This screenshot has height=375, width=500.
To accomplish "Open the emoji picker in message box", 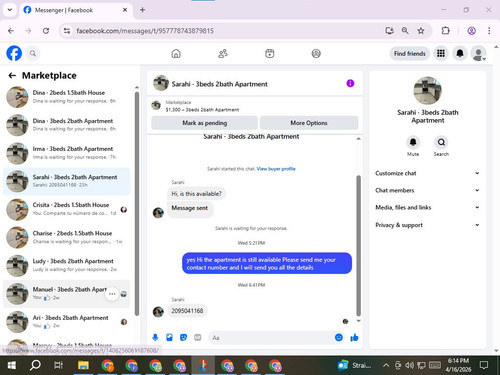I will click(x=339, y=338).
